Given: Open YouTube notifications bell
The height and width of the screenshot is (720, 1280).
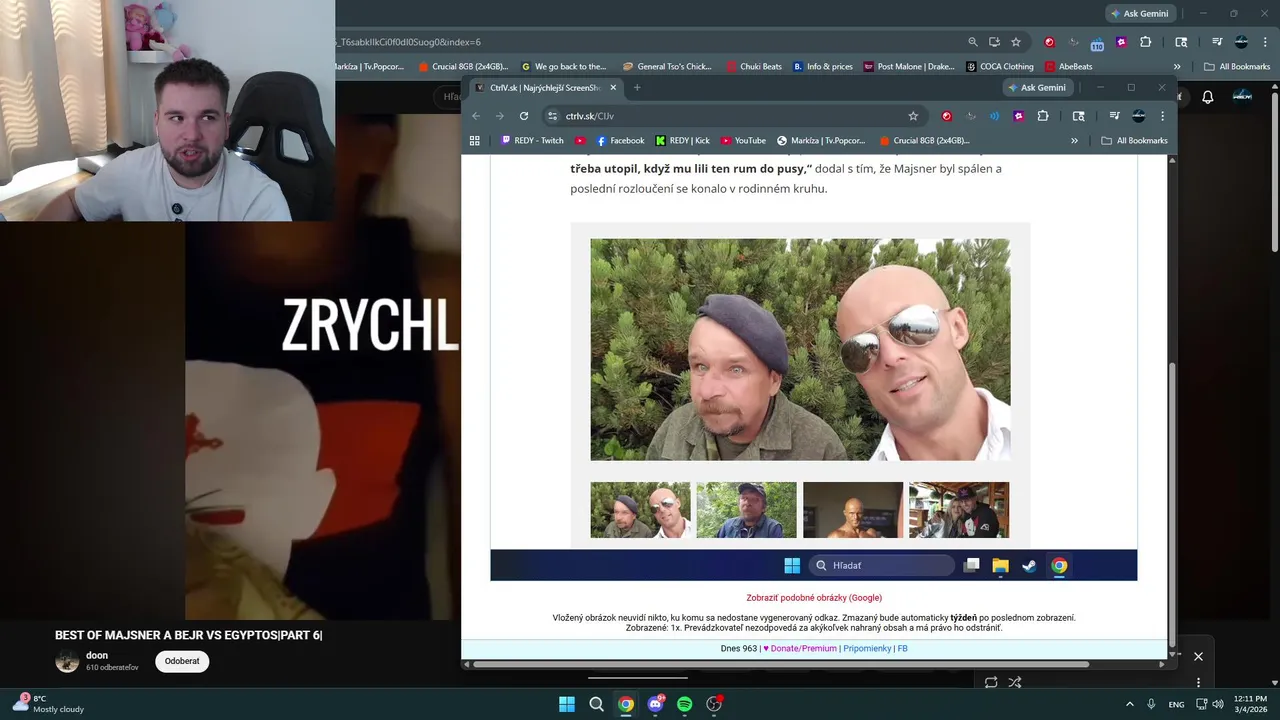Looking at the screenshot, I should [1208, 97].
